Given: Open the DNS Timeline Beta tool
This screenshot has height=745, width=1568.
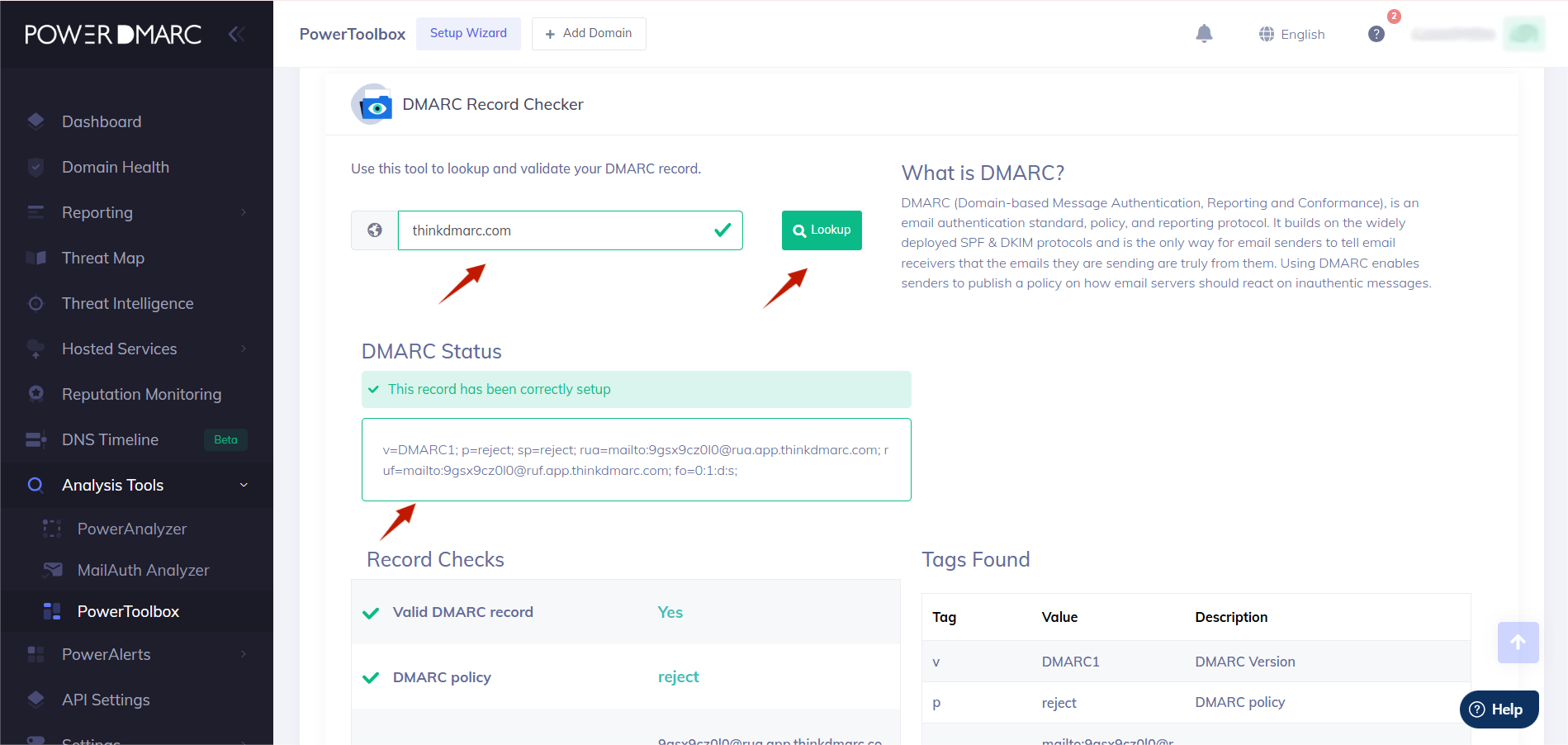Looking at the screenshot, I should click(x=110, y=439).
